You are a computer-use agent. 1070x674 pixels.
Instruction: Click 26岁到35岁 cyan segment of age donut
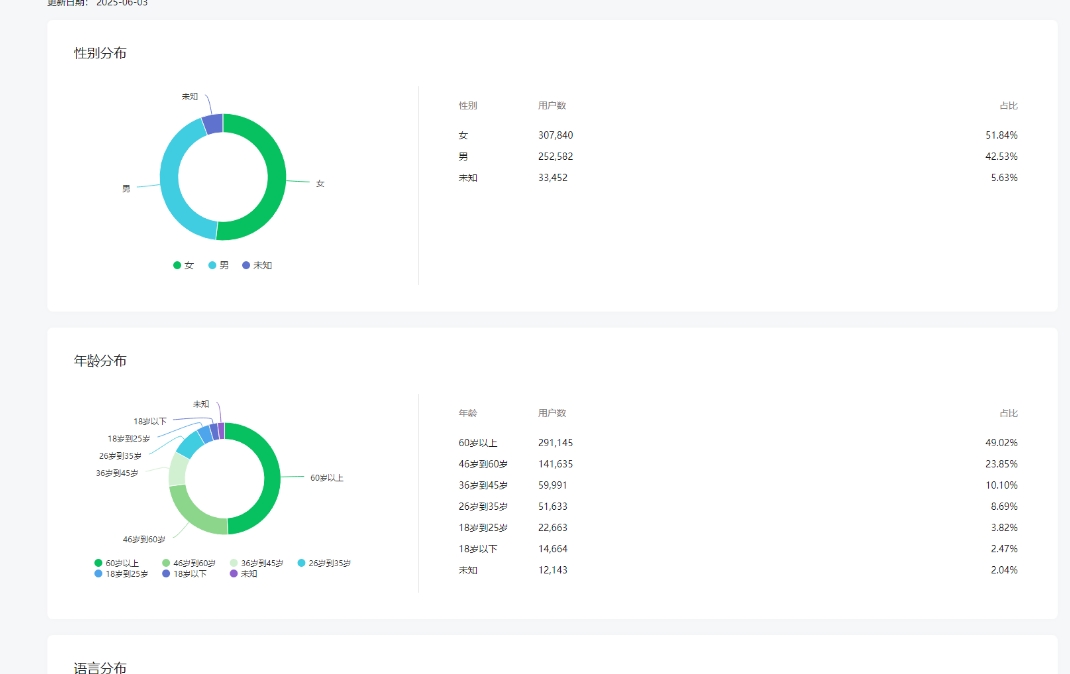point(188,444)
